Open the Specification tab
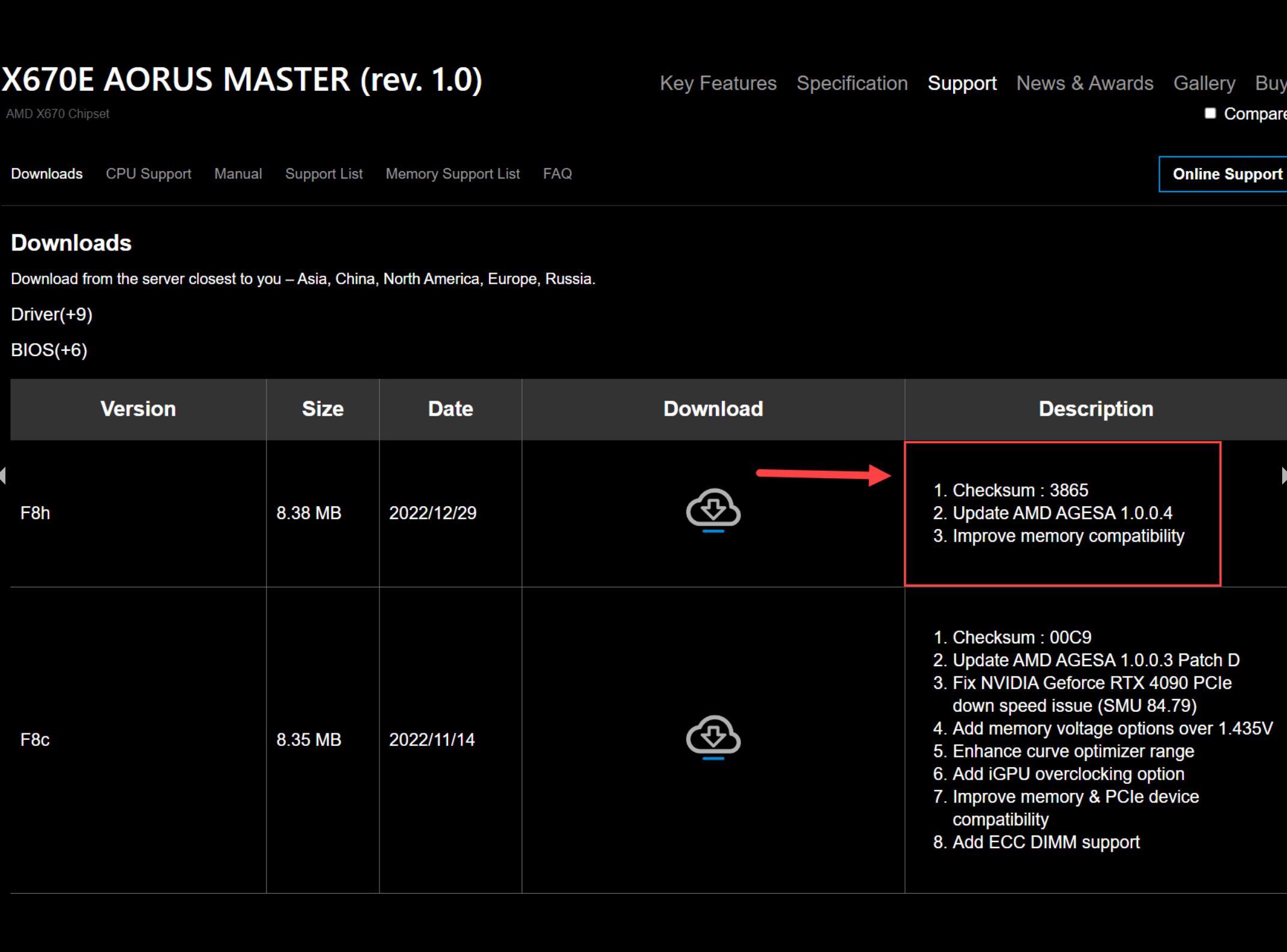 (852, 83)
